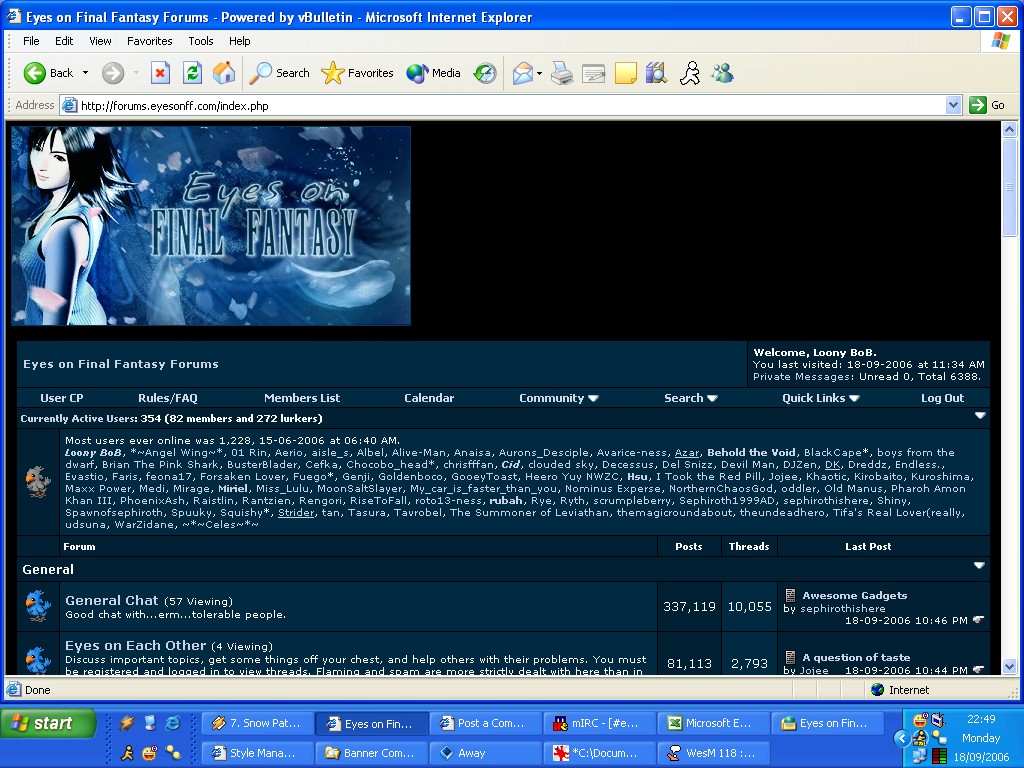Open the Eyes on Each Other forum
This screenshot has height=768, width=1024.
135,645
